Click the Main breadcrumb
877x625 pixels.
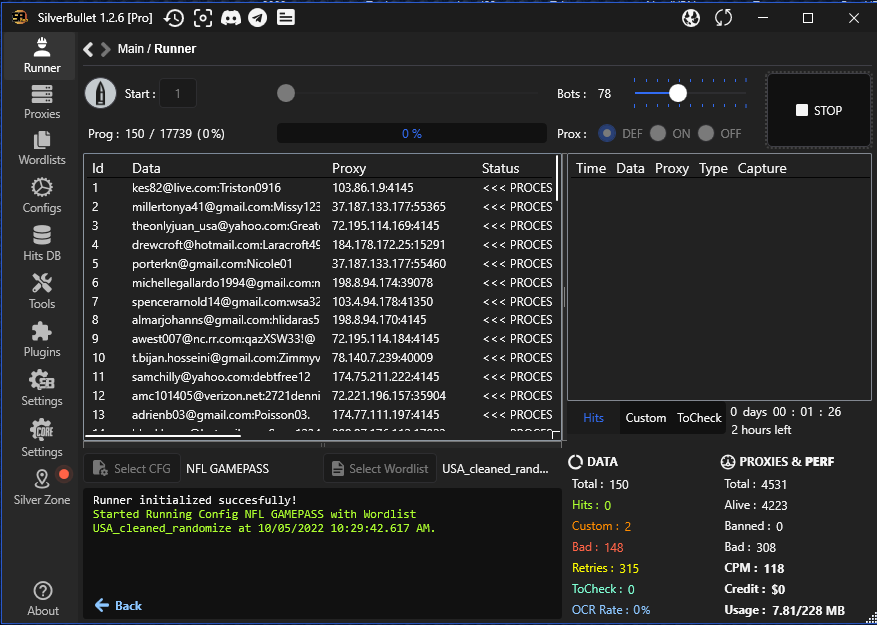coord(130,49)
